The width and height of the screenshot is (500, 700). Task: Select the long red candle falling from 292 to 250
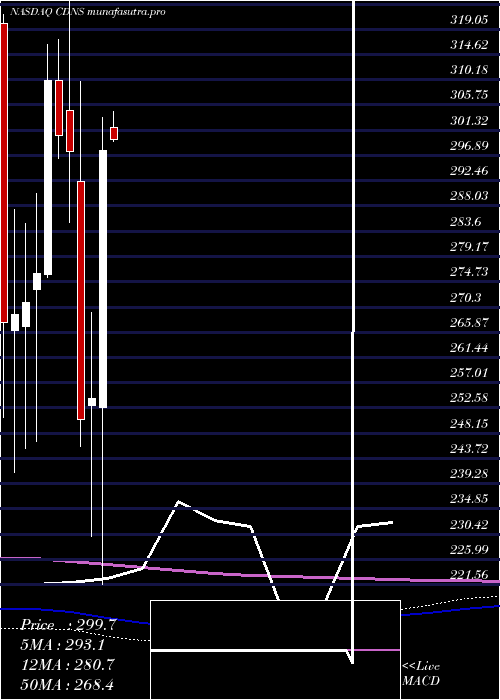(81, 300)
